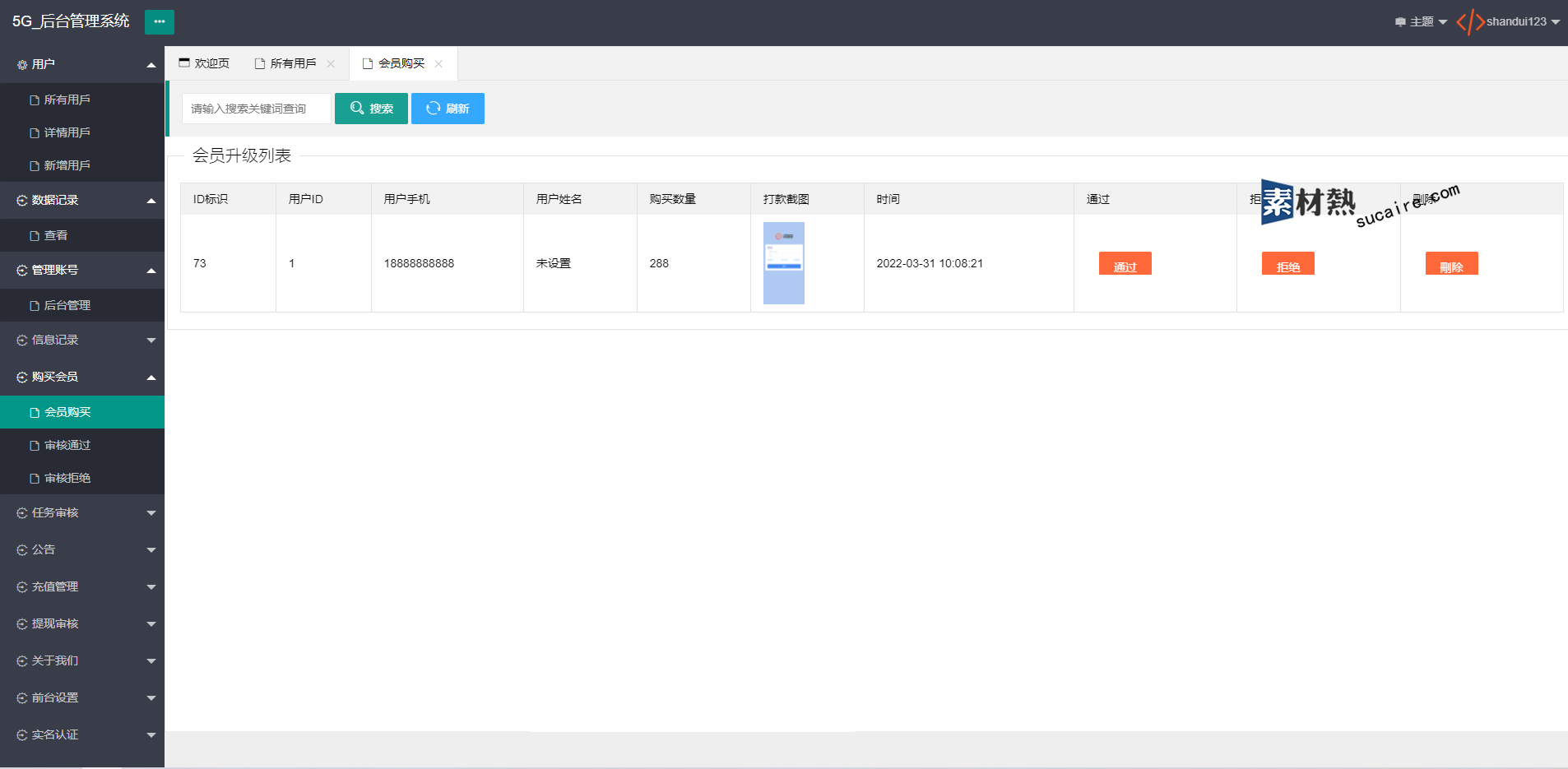The width and height of the screenshot is (1568, 769).
Task: Expand the 提现审核 sidebar section
Action: tap(82, 623)
